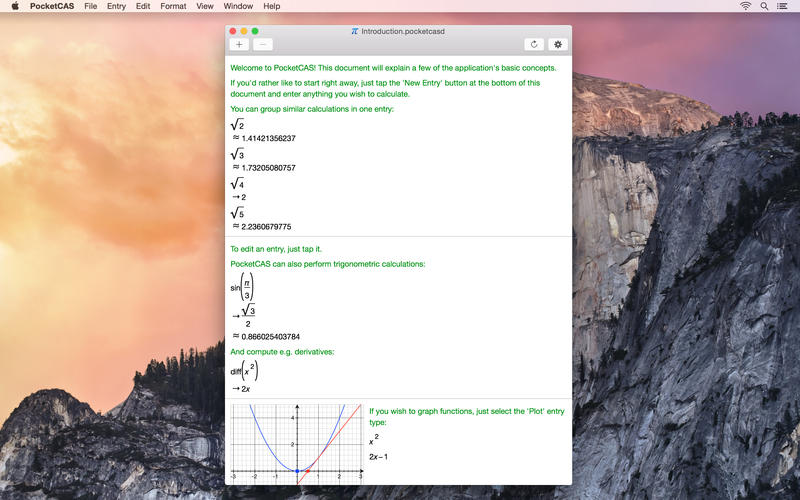
Task: Open Spotlight search magnifier icon
Action: point(764,6)
